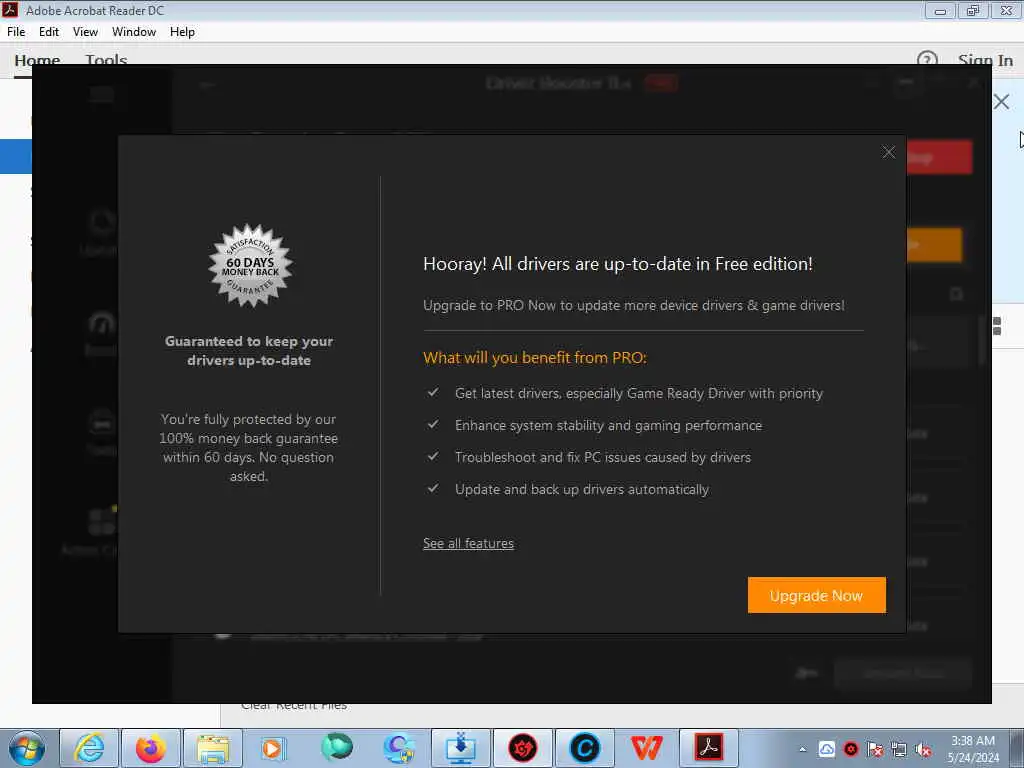This screenshot has height=768, width=1024.
Task: Launch Internet Explorer from the taskbar
Action: pos(89,748)
